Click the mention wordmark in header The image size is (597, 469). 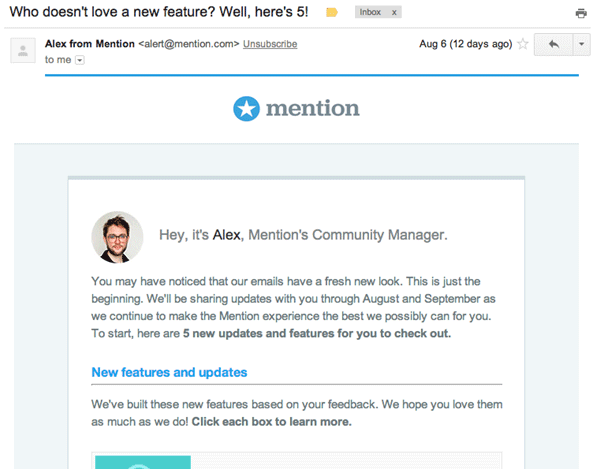click(x=312, y=108)
